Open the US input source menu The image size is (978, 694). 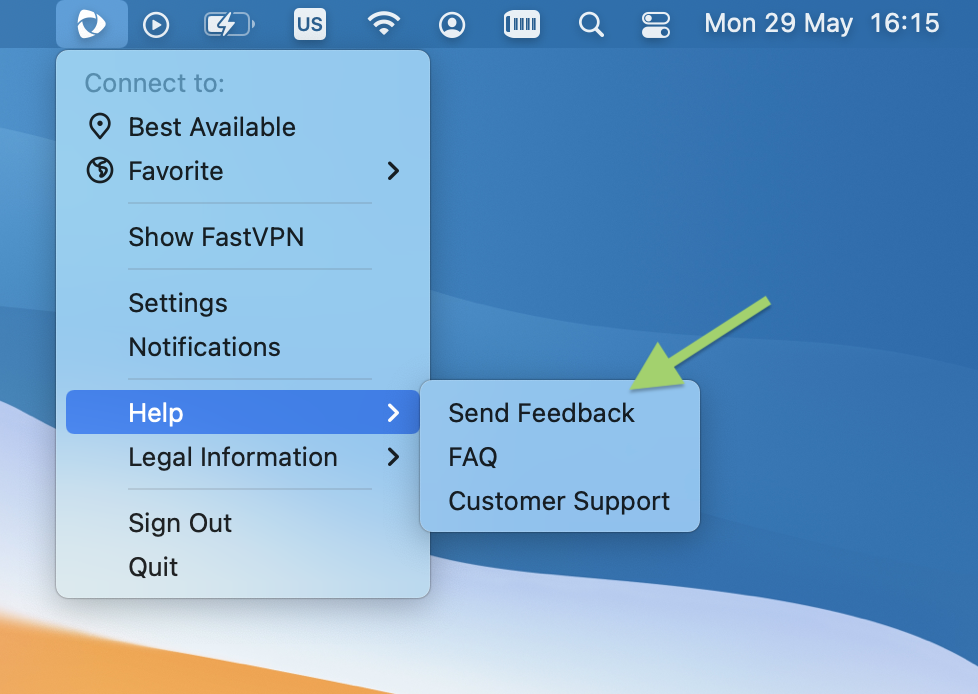[x=310, y=24]
